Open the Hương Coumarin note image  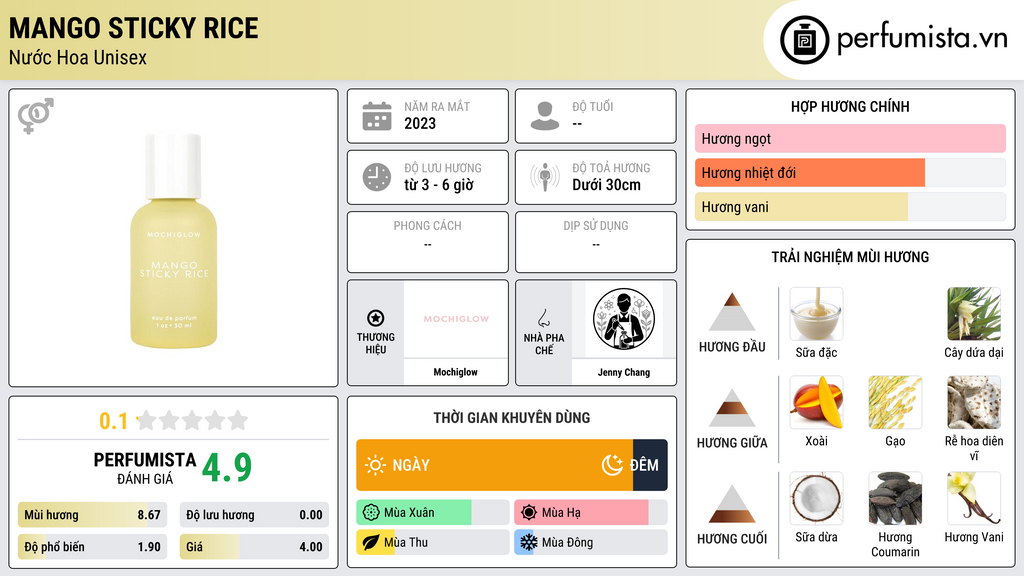[x=895, y=498]
